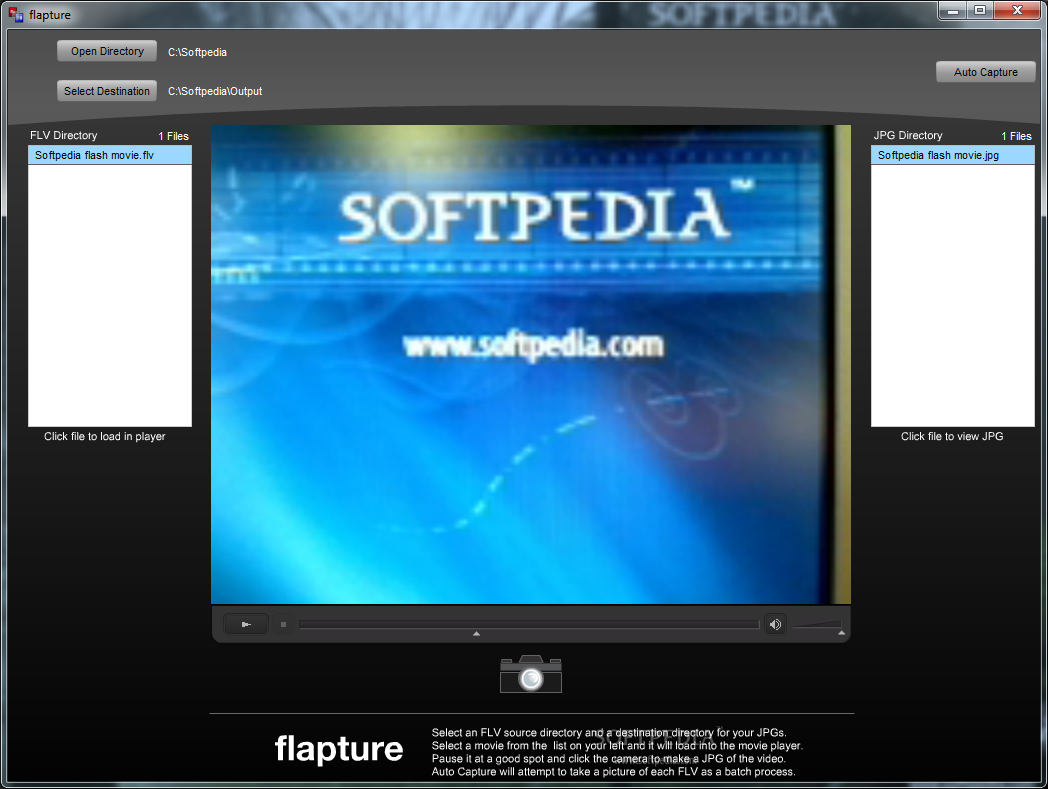Close the flapture window

tap(1017, 11)
